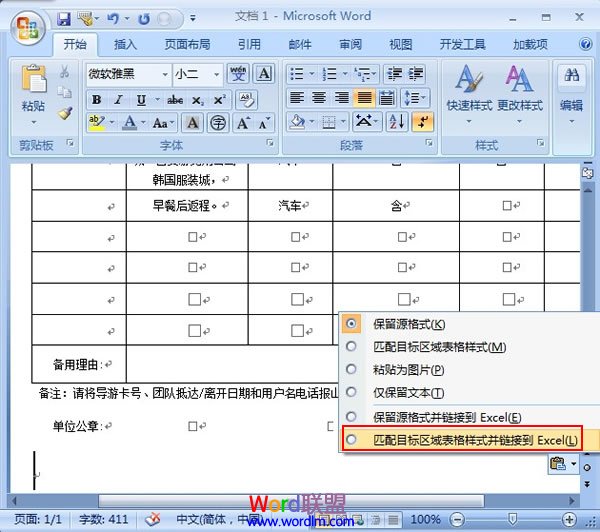Click the 100% zoom level
The width and height of the screenshot is (600, 532).
coord(426,519)
